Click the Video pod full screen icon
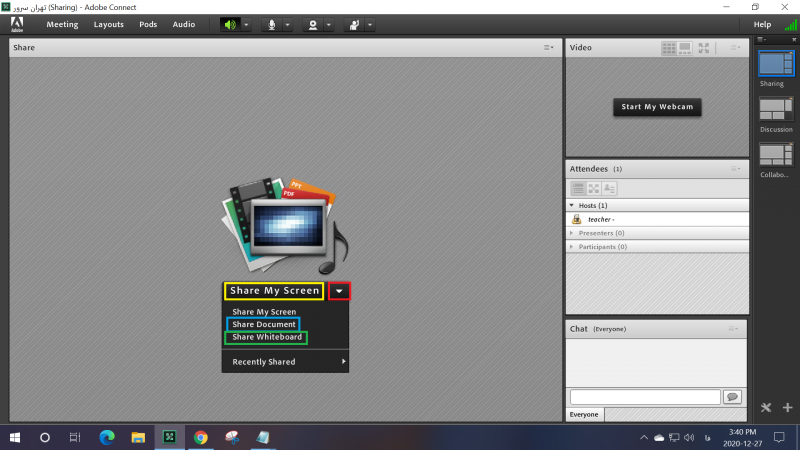This screenshot has height=450, width=800. [x=704, y=47]
